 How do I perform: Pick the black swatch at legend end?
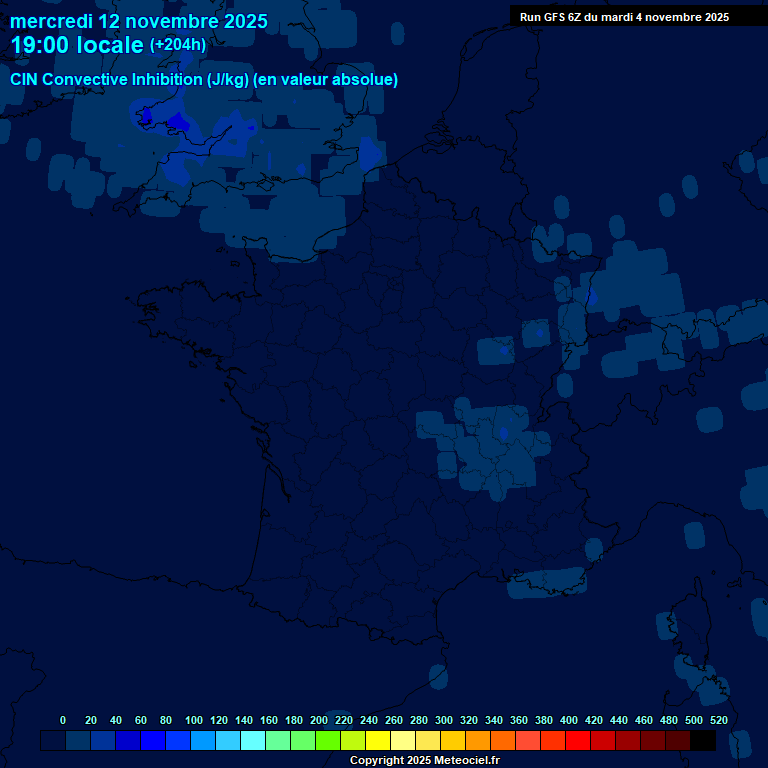point(703,741)
